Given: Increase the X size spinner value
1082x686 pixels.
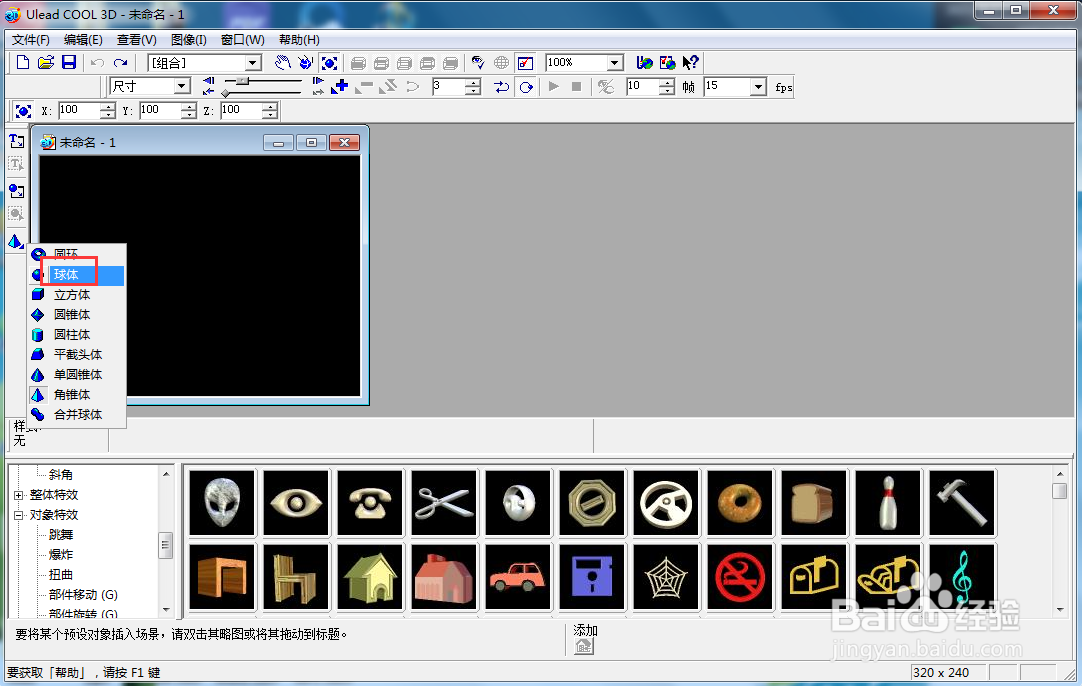Looking at the screenshot, I should [x=108, y=106].
